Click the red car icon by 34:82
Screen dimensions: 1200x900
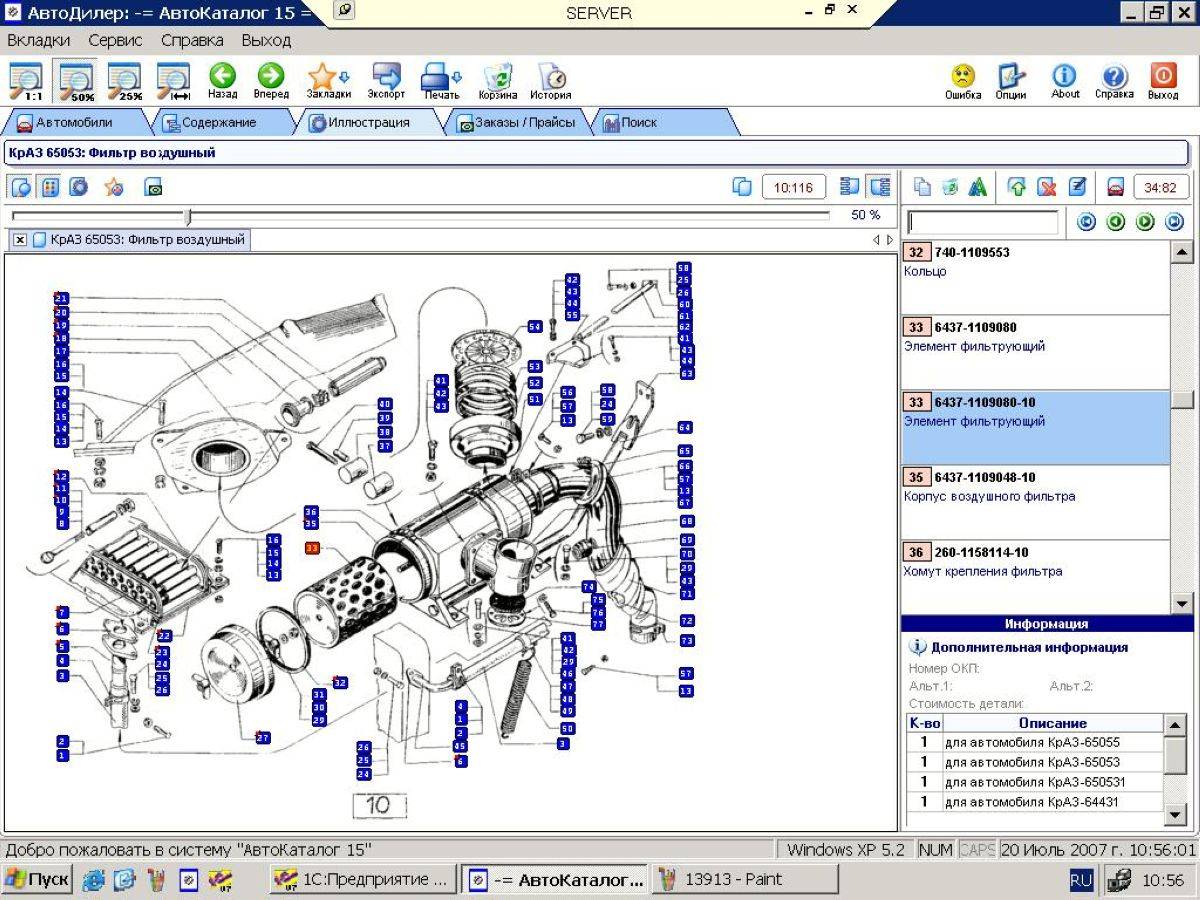(1116, 187)
